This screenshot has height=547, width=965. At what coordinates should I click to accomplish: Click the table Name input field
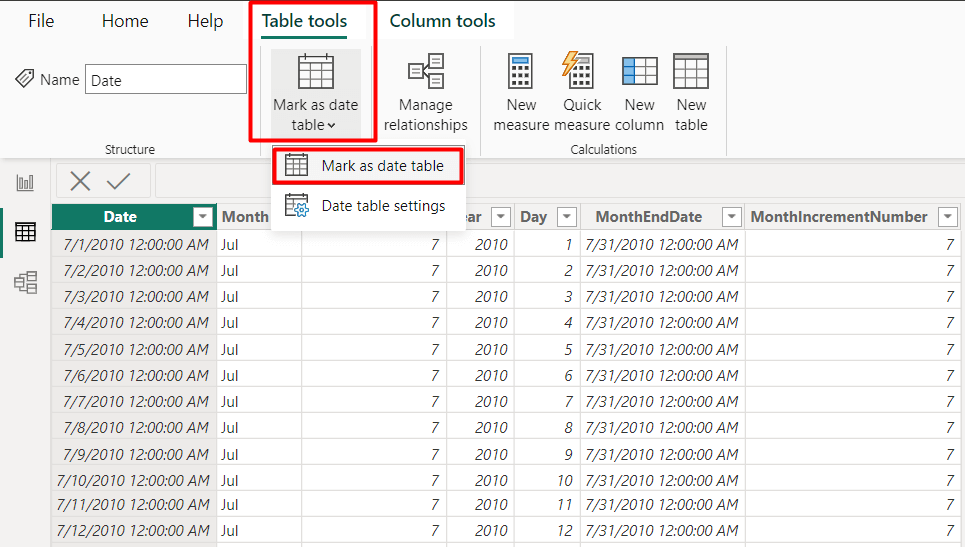point(166,79)
